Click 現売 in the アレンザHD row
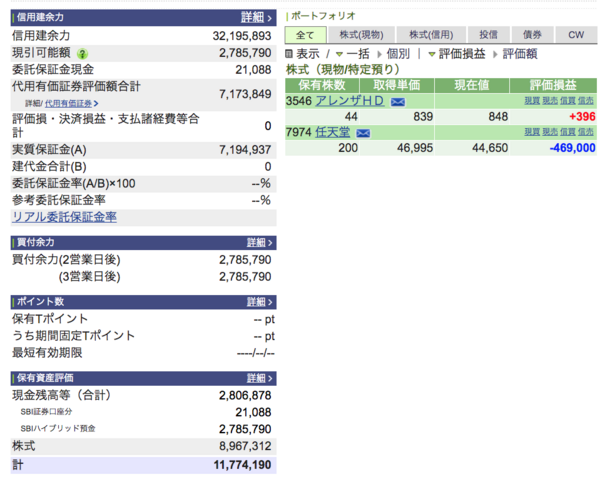Viewport: 600px width, 482px height. [x=550, y=101]
